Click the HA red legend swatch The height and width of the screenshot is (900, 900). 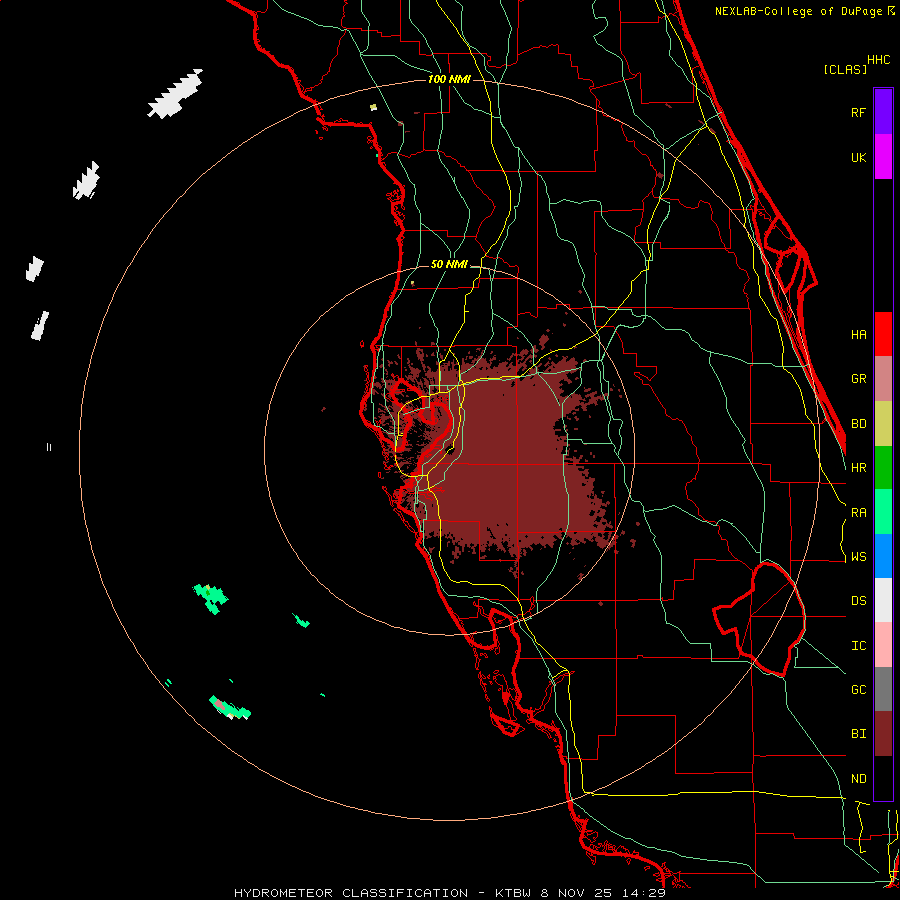pos(883,334)
